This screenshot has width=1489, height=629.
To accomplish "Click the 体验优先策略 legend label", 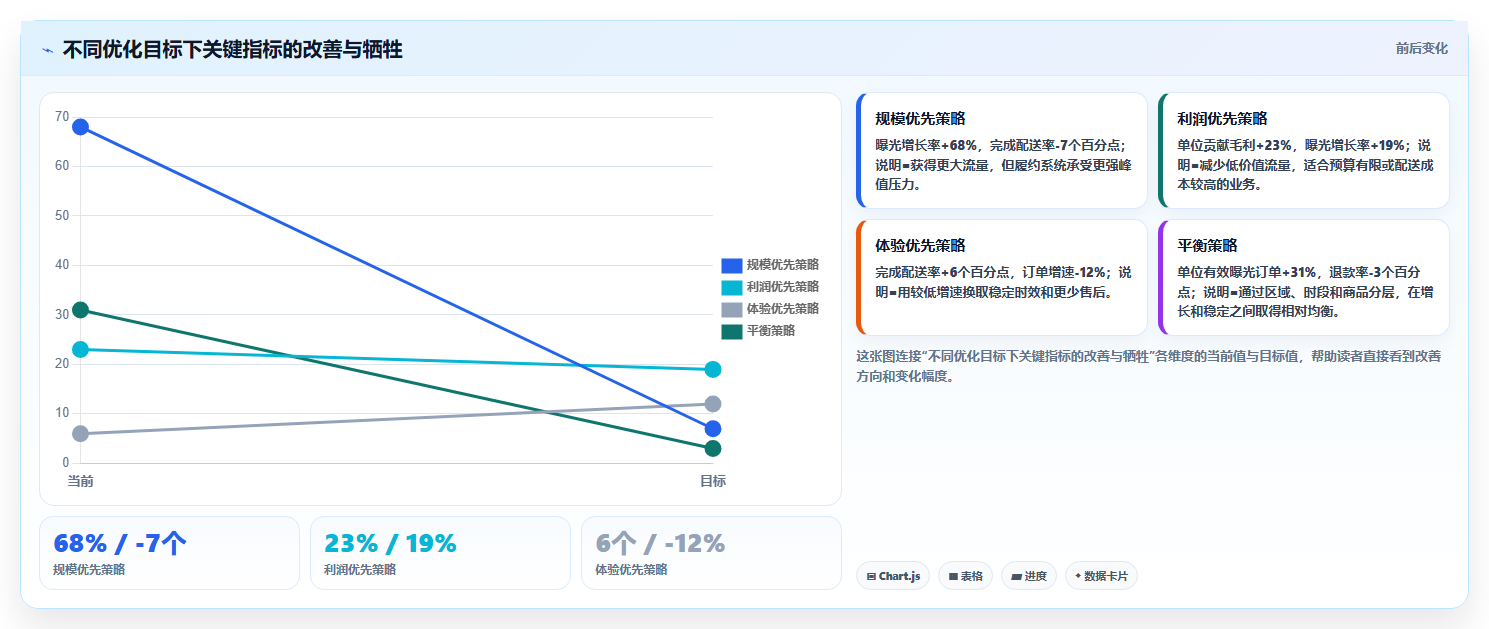I will click(x=783, y=309).
